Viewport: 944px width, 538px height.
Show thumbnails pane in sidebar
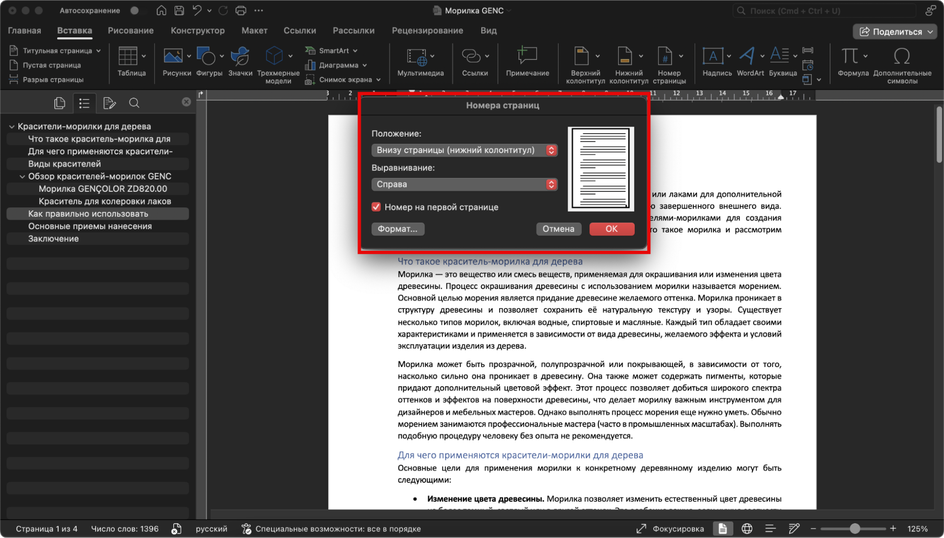coord(59,103)
